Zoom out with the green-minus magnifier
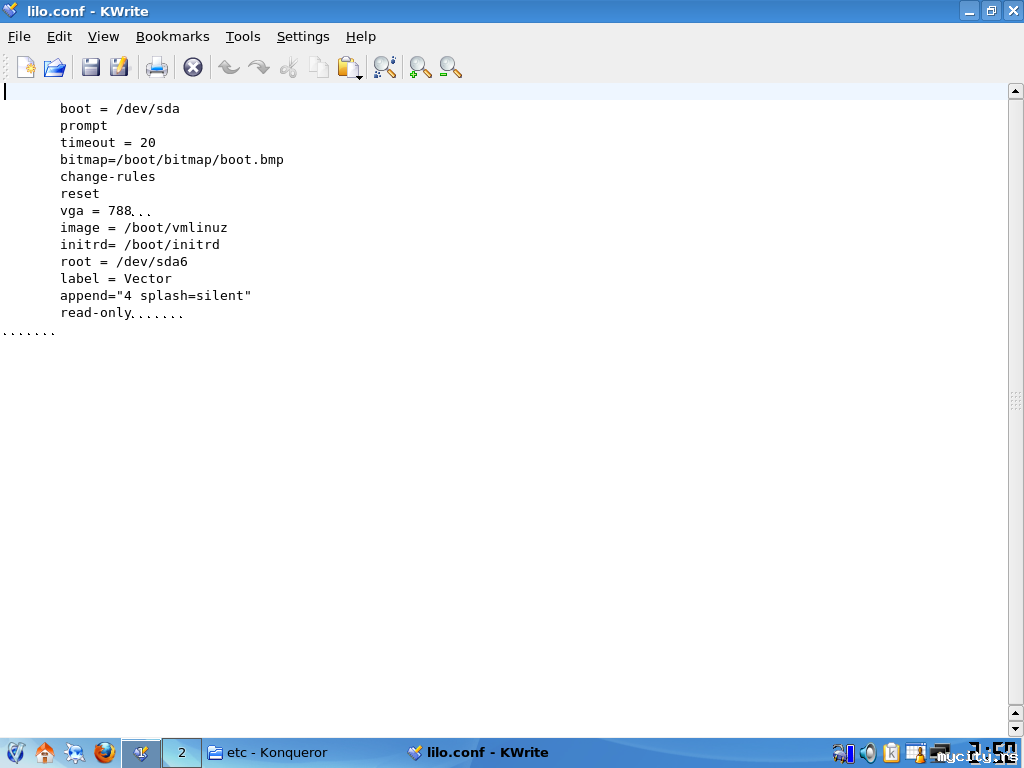The height and width of the screenshot is (768, 1024). pyautogui.click(x=450, y=67)
